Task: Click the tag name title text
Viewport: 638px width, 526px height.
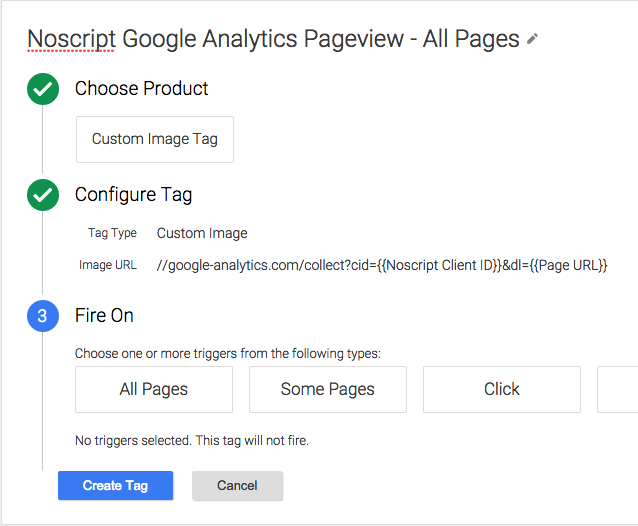Action: (x=273, y=39)
